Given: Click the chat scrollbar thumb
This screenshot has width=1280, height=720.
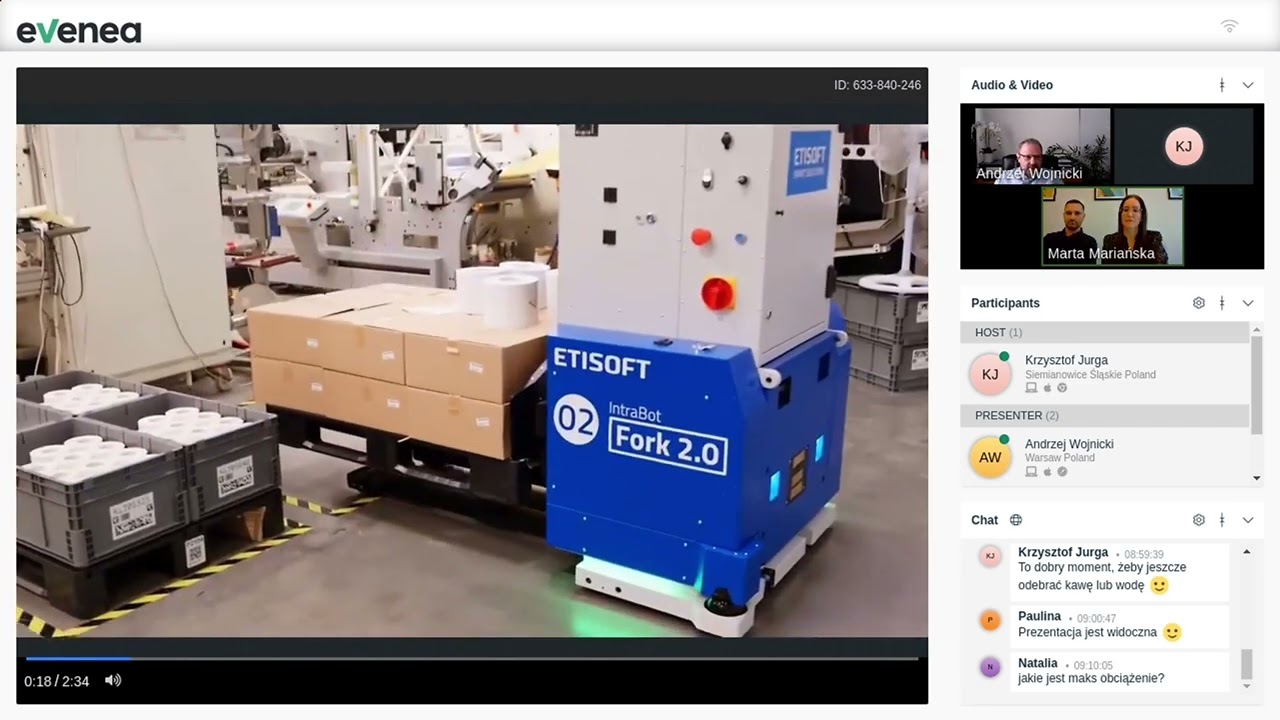Looking at the screenshot, I should click(1246, 664).
